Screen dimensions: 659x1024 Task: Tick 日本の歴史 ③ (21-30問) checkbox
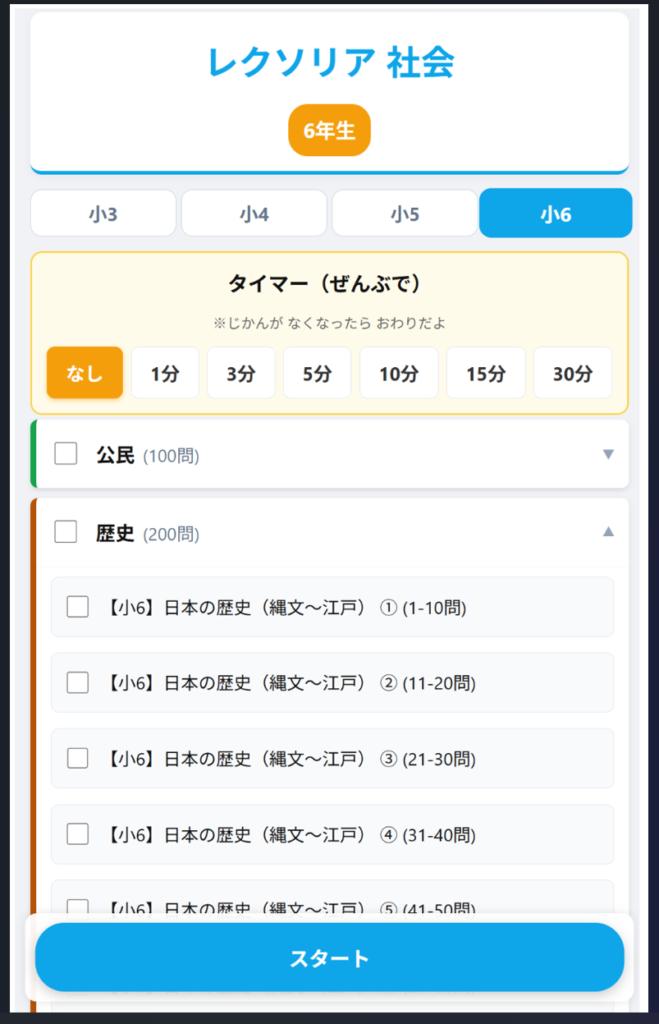(78, 759)
